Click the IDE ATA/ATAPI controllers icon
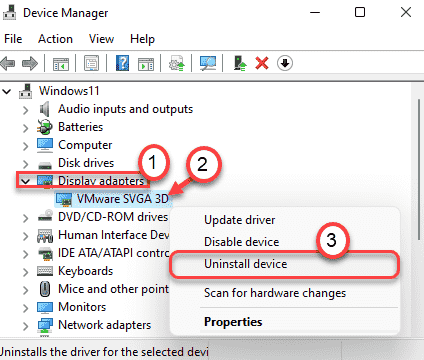 click(45, 253)
